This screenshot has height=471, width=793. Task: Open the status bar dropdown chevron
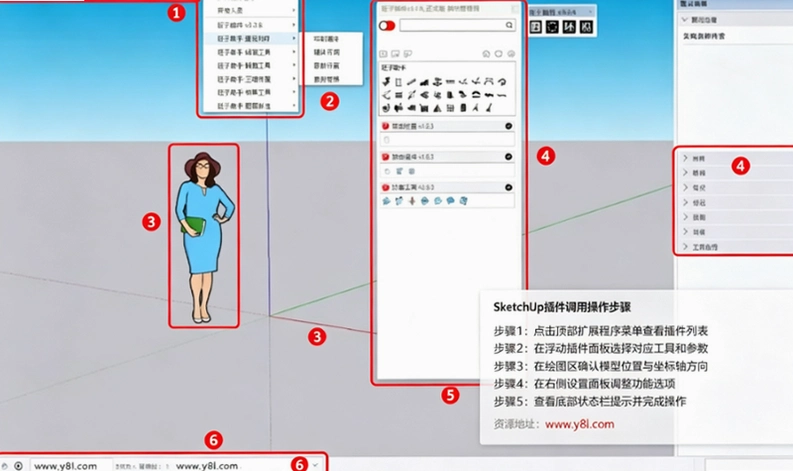[x=316, y=465]
